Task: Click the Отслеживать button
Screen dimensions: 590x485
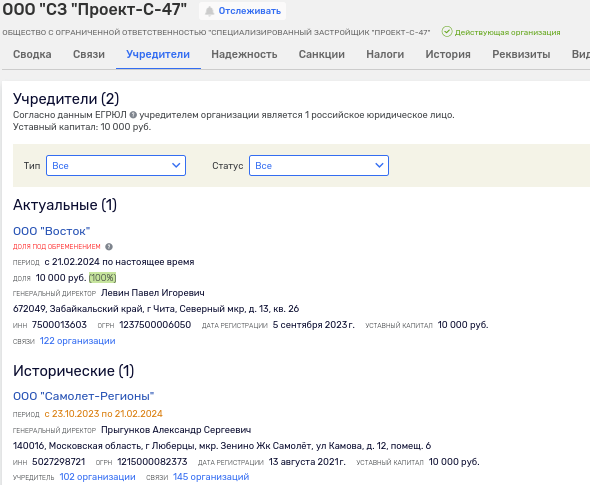Action: coord(242,11)
